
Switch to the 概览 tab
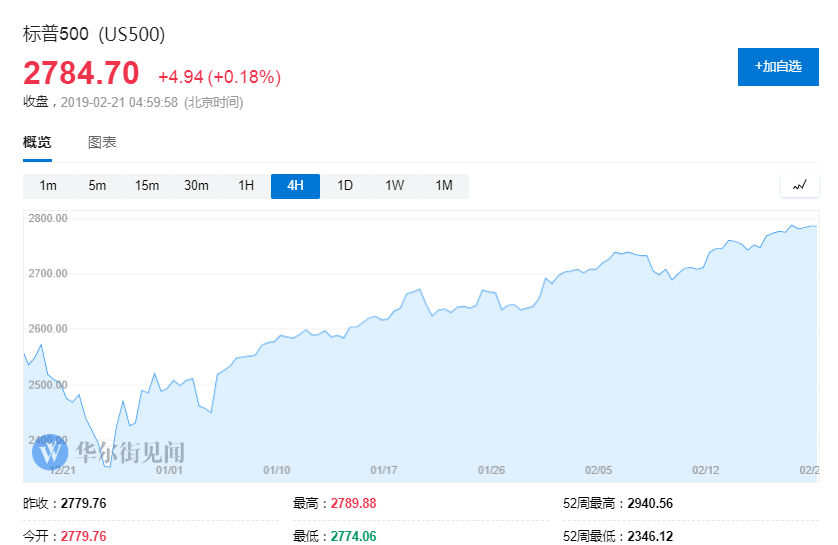coord(37,142)
